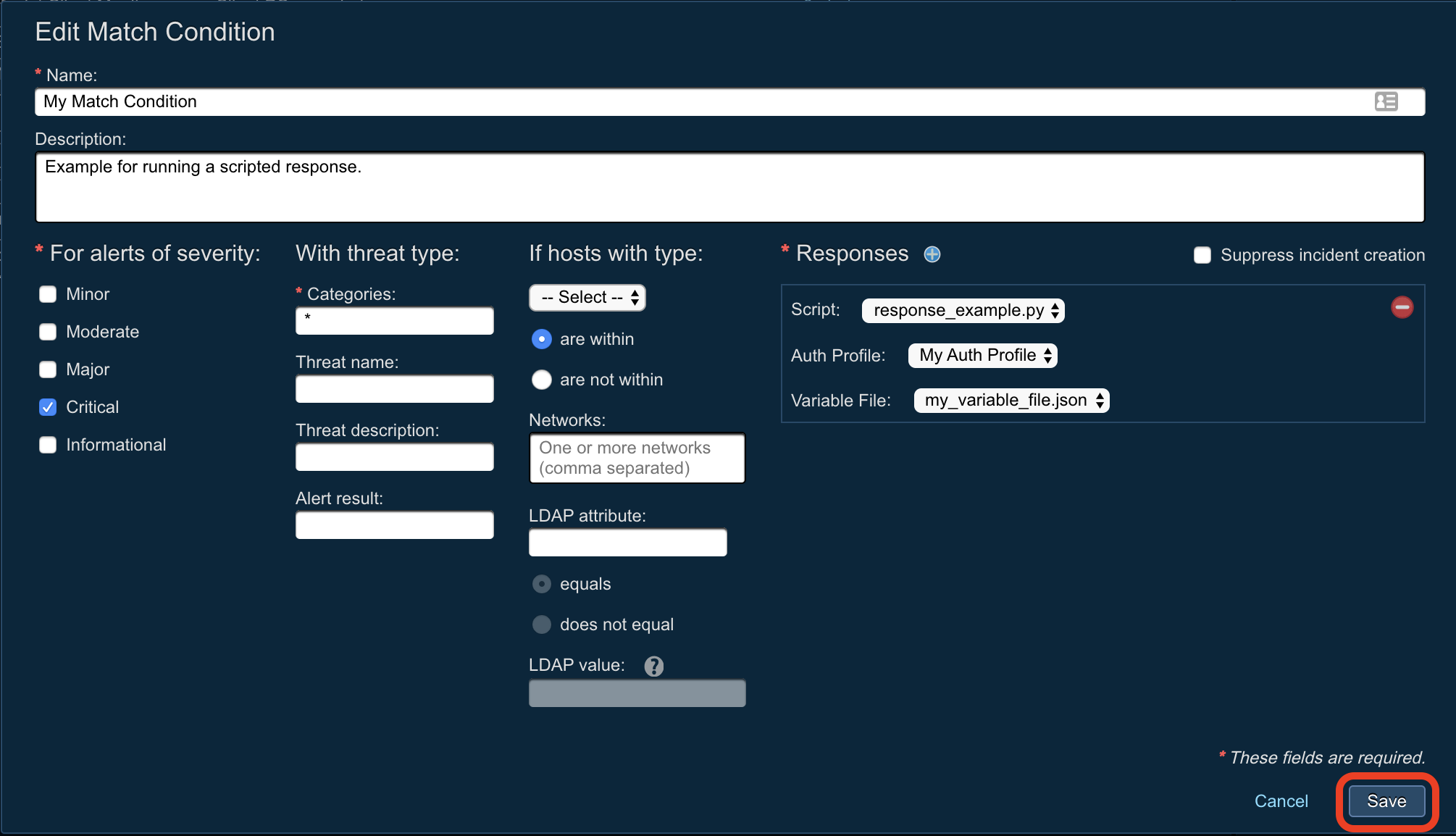
Task: Click the Cancel link
Action: (1281, 801)
